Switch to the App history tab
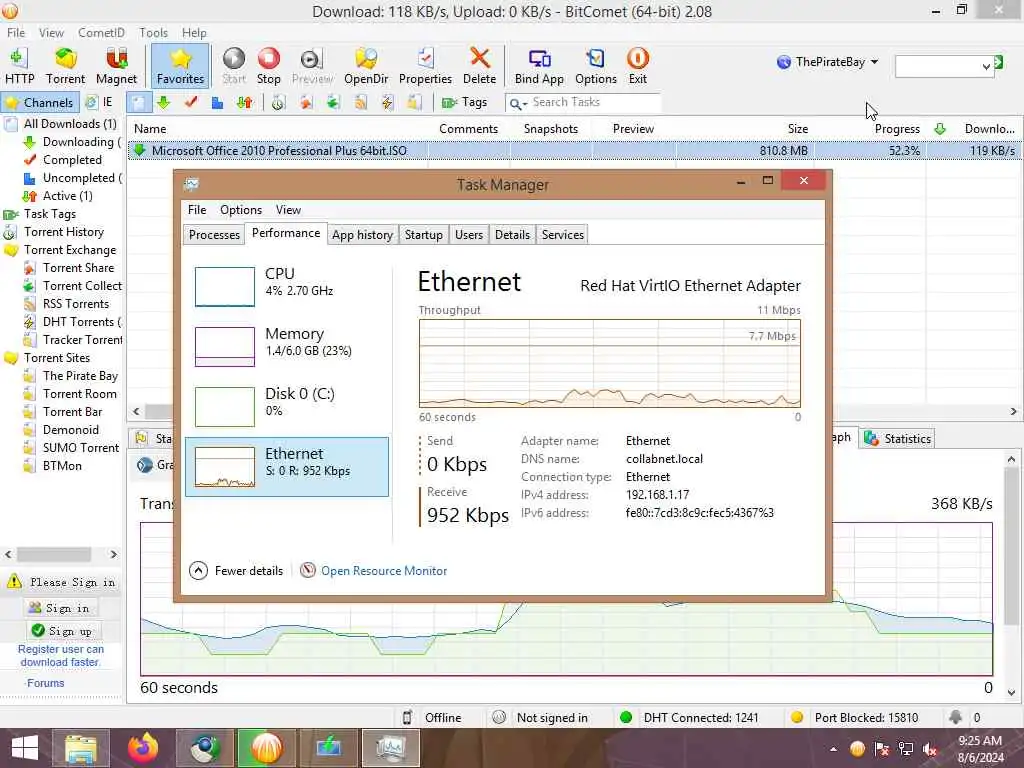Screen dimensions: 1024x768 click(362, 235)
